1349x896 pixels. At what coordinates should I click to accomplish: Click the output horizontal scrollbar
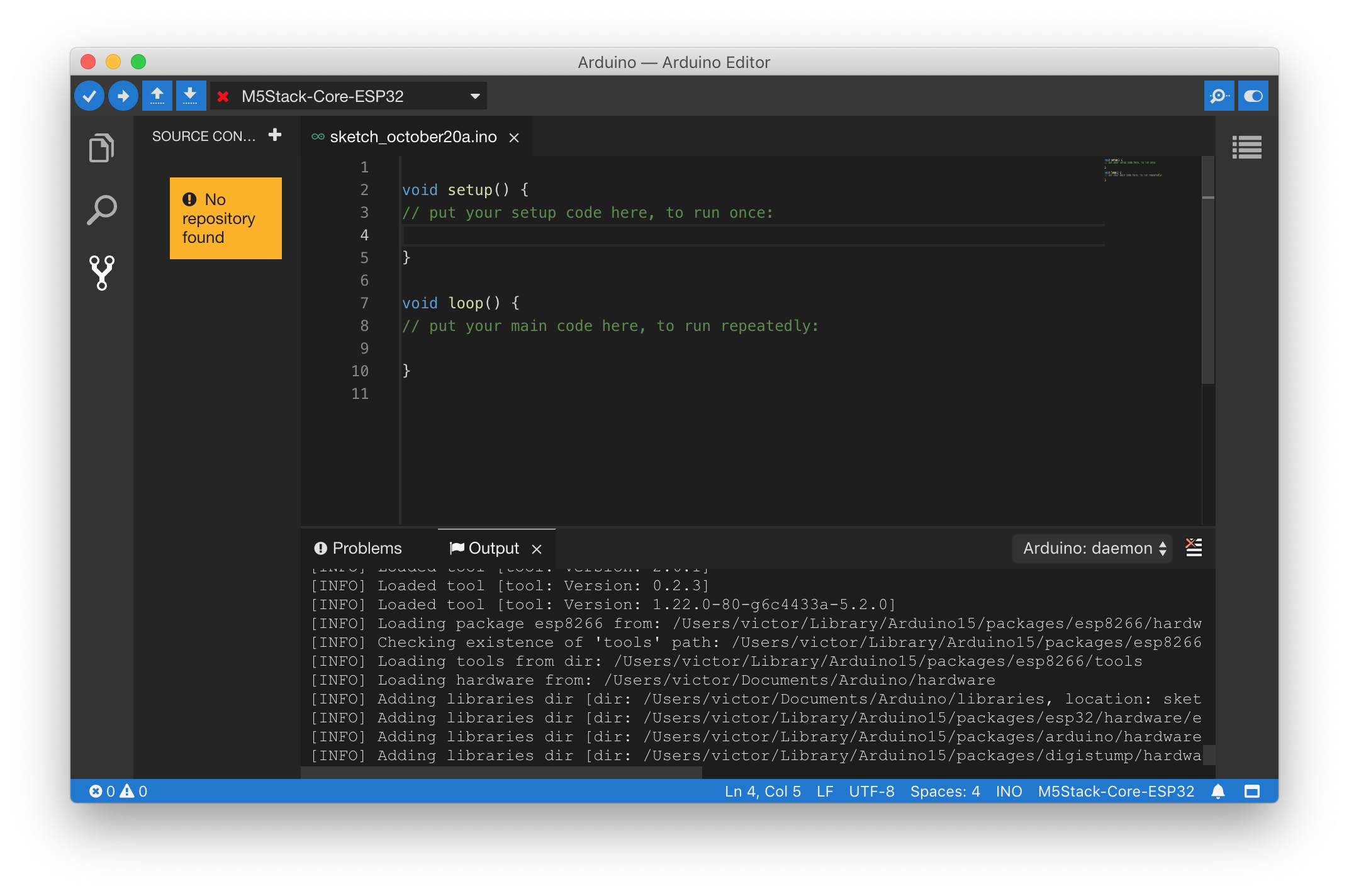[x=501, y=772]
